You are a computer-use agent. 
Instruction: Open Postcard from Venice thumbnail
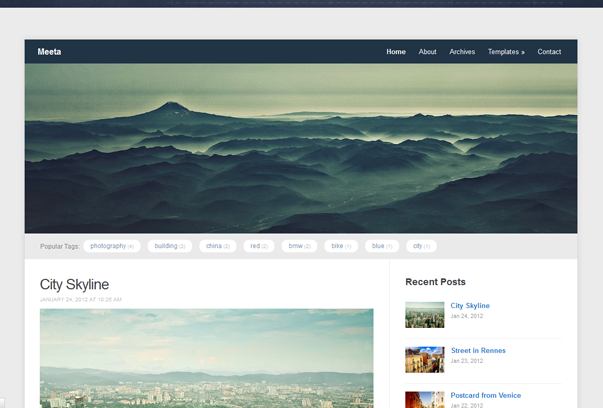tap(425, 400)
